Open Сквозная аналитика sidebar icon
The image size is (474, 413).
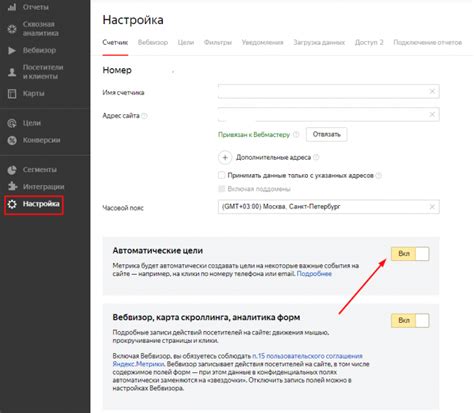12,29
